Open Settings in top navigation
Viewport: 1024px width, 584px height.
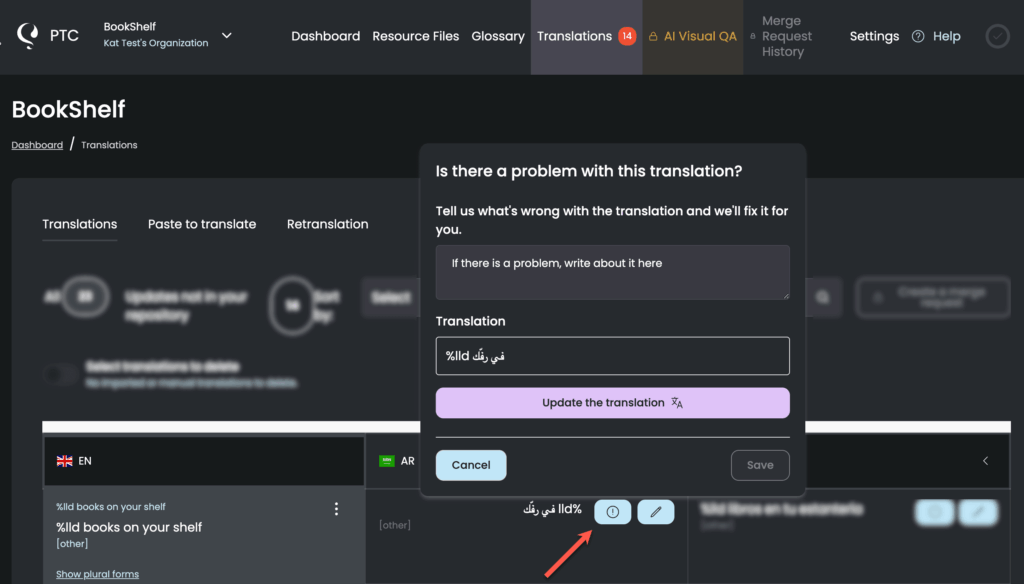tap(874, 37)
